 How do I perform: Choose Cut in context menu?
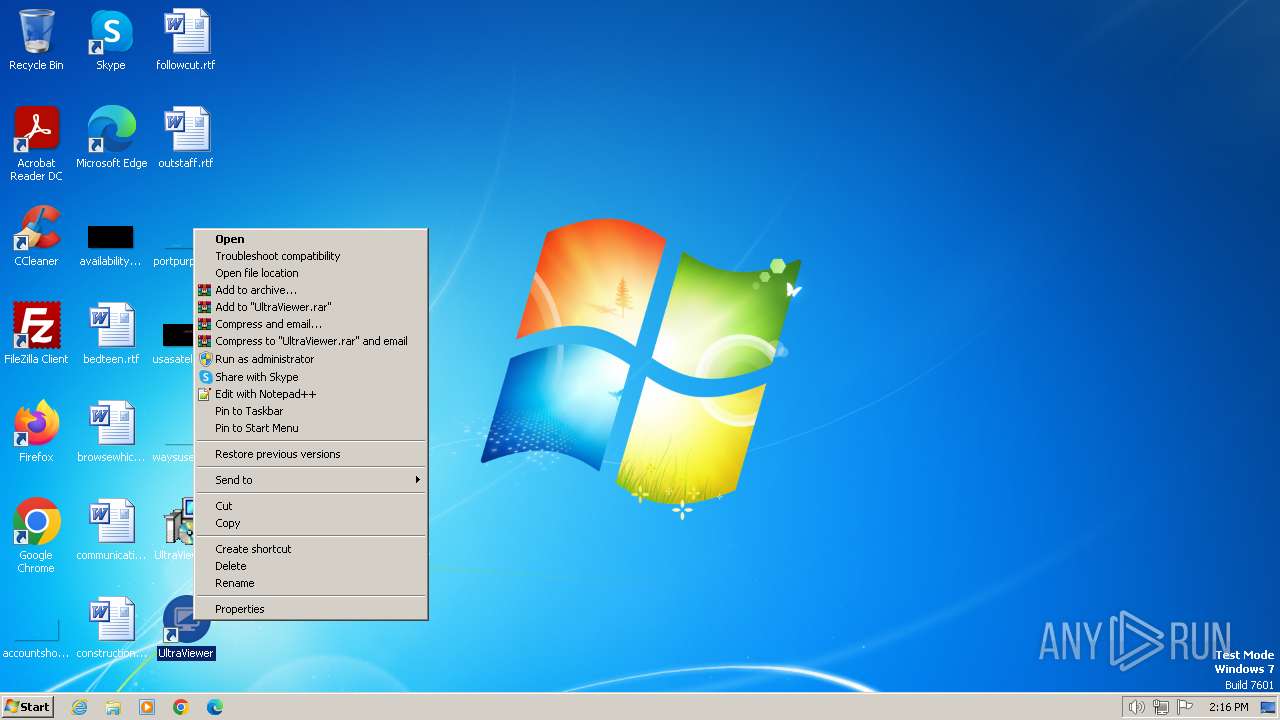click(x=311, y=506)
